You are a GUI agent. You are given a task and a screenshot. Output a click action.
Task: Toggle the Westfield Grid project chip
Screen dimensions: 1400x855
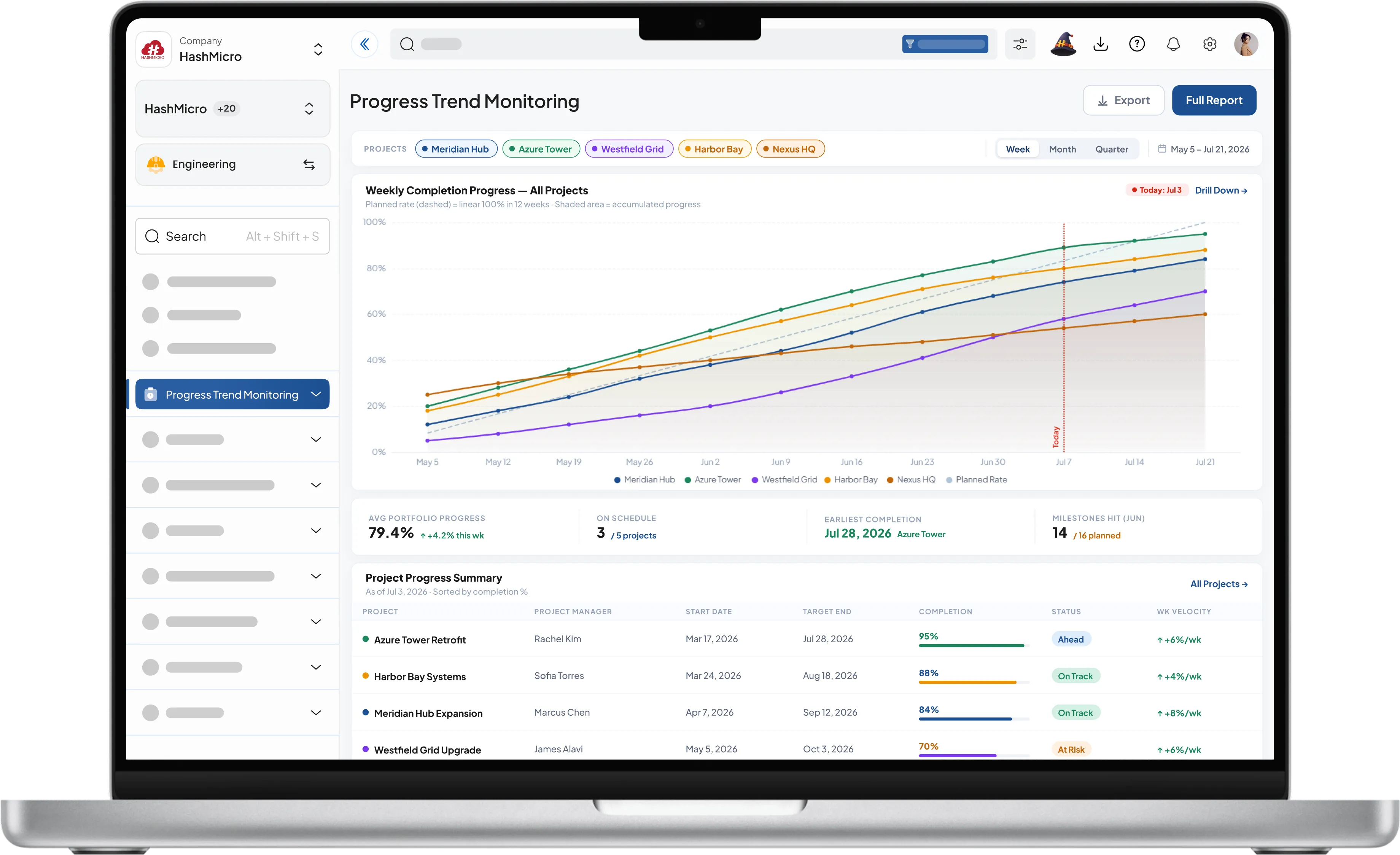[x=629, y=149]
